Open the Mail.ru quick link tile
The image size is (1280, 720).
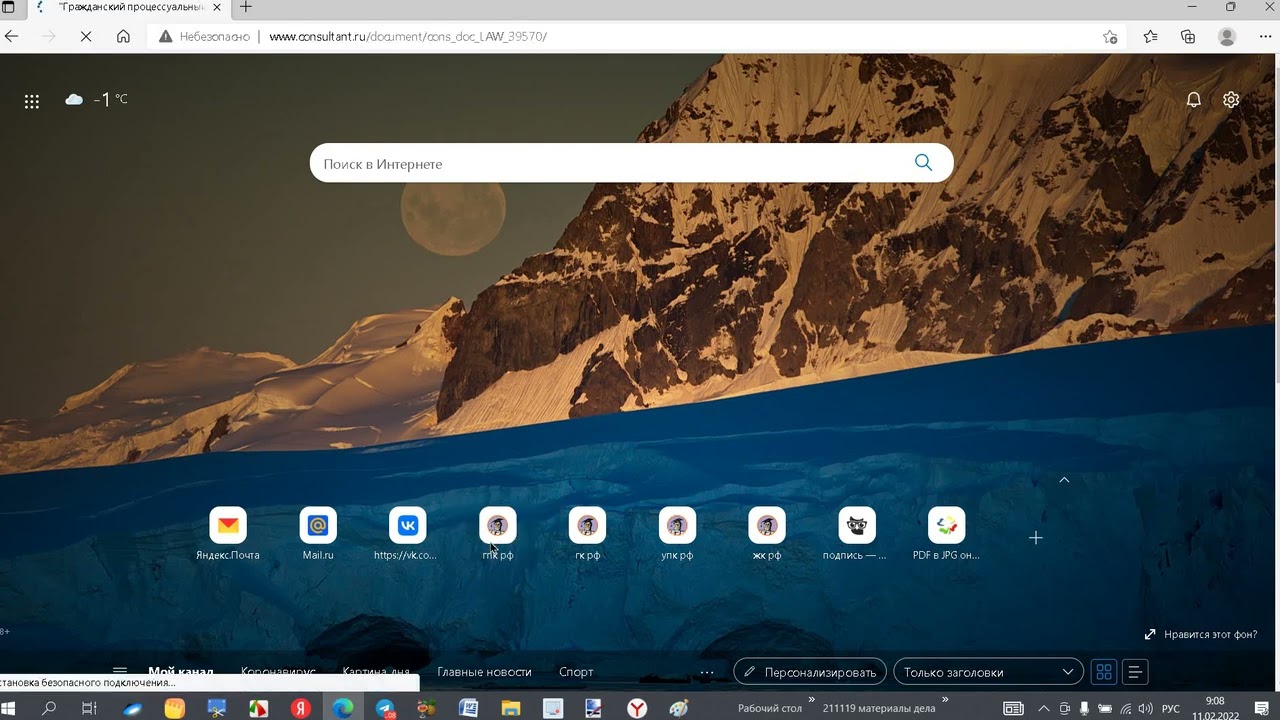[x=318, y=534]
